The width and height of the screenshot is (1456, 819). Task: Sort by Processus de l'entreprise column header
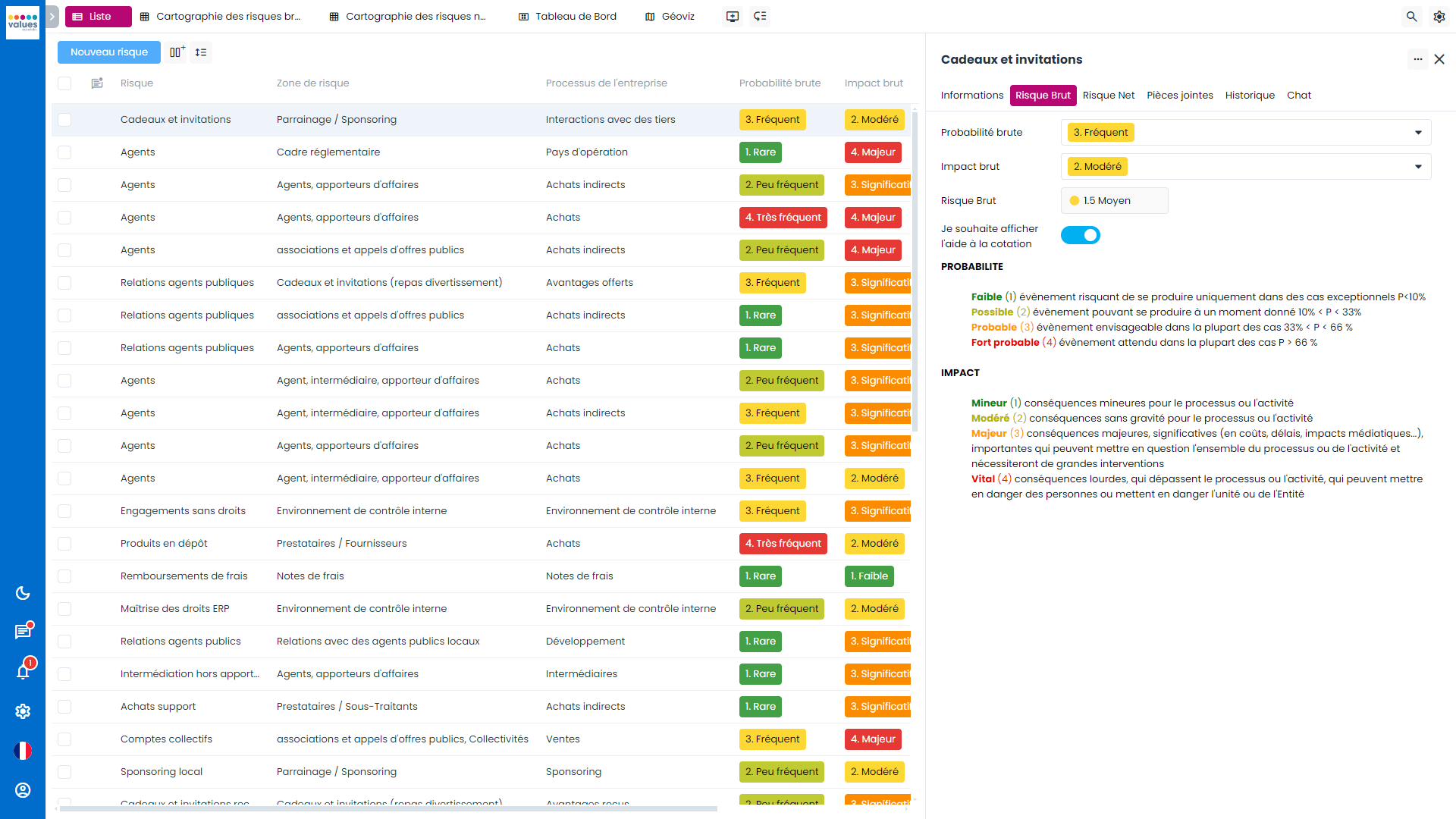coord(607,83)
